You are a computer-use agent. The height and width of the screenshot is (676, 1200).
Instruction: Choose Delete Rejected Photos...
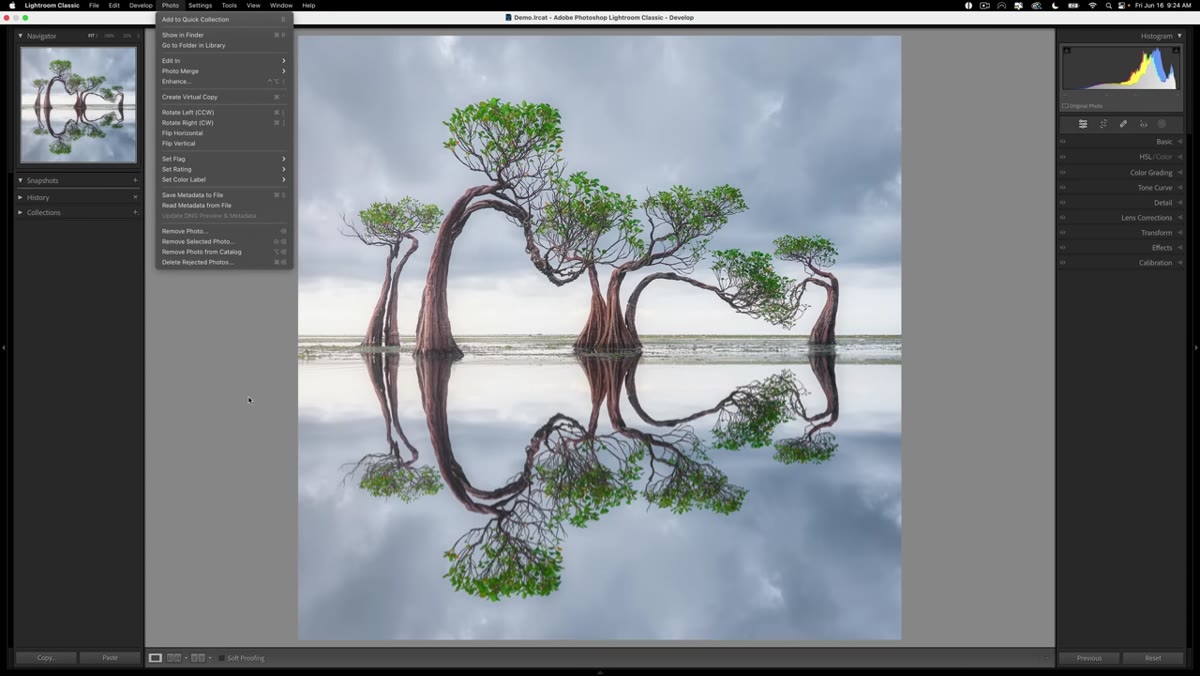point(224,262)
